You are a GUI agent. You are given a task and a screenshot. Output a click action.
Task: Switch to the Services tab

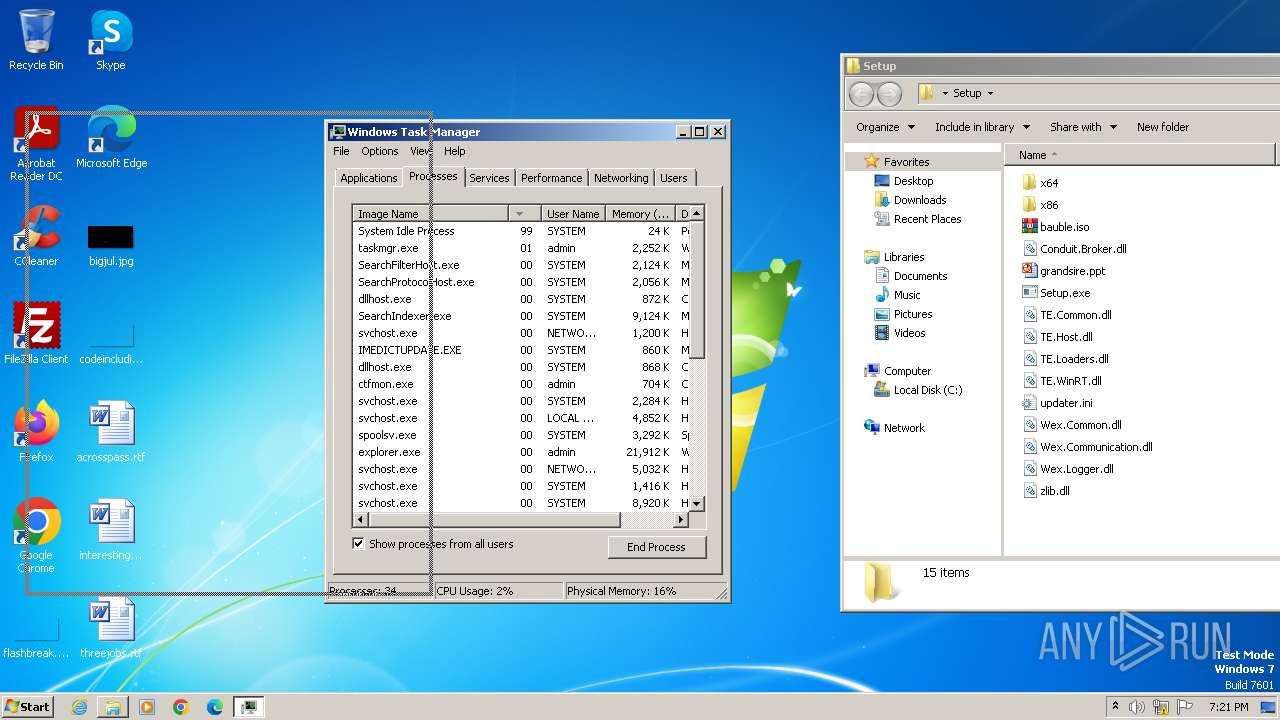(489, 178)
